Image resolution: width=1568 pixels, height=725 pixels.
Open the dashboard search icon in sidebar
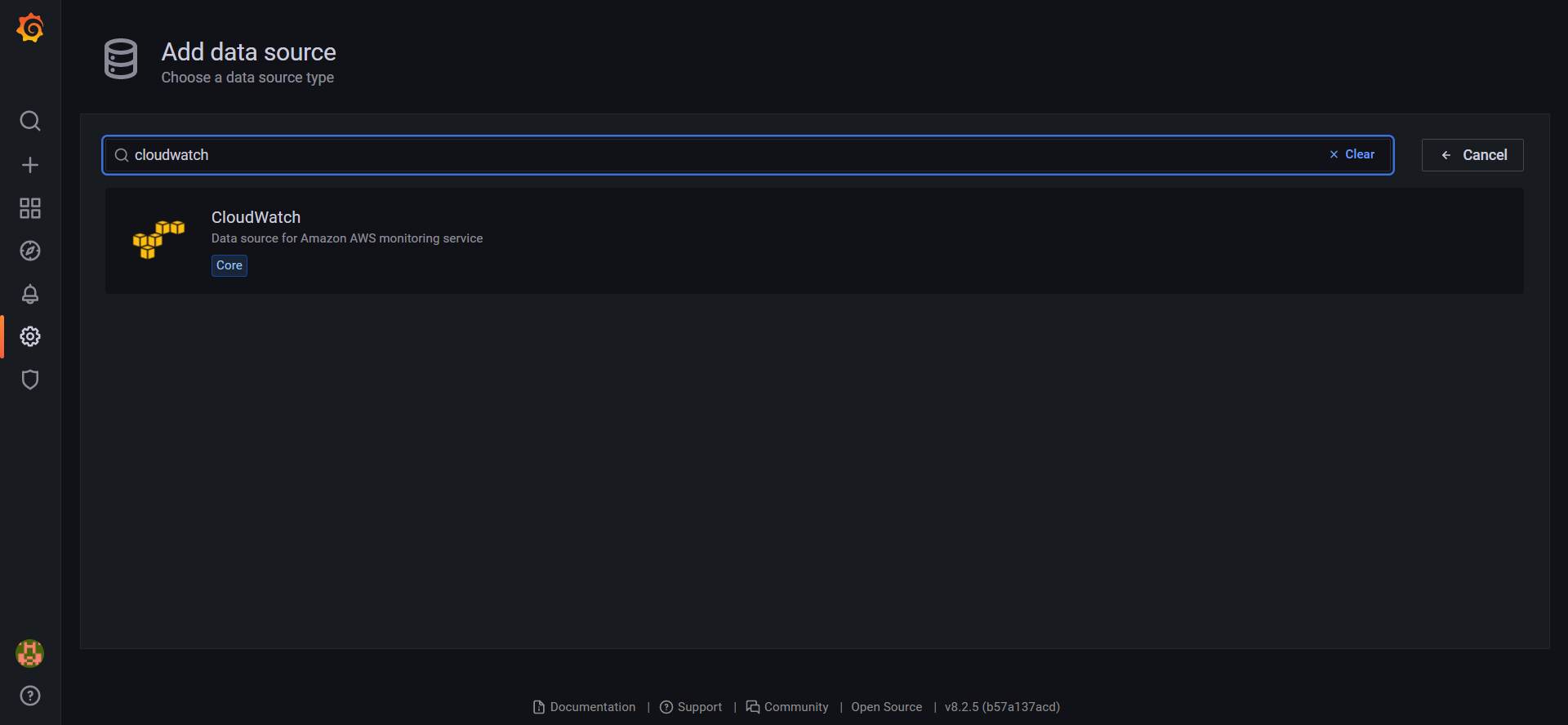pos(30,121)
